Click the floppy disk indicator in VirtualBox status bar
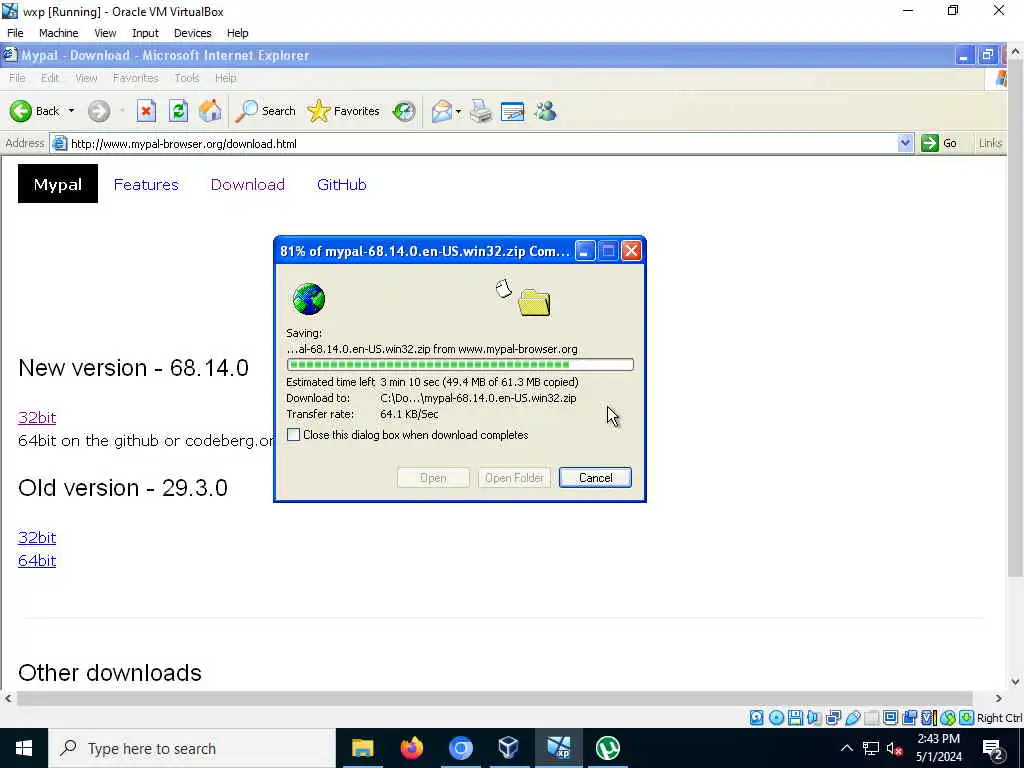The width and height of the screenshot is (1024, 768). [795, 718]
